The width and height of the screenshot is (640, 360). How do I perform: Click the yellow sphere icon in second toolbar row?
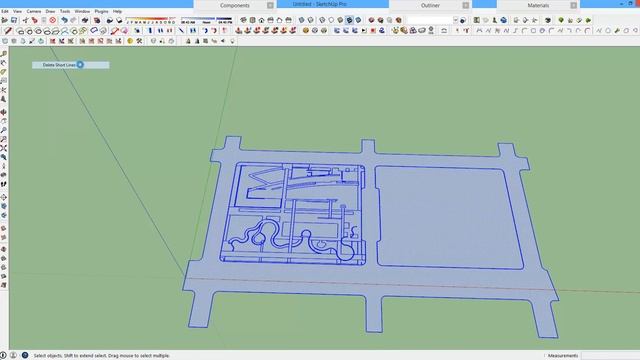click(305, 31)
